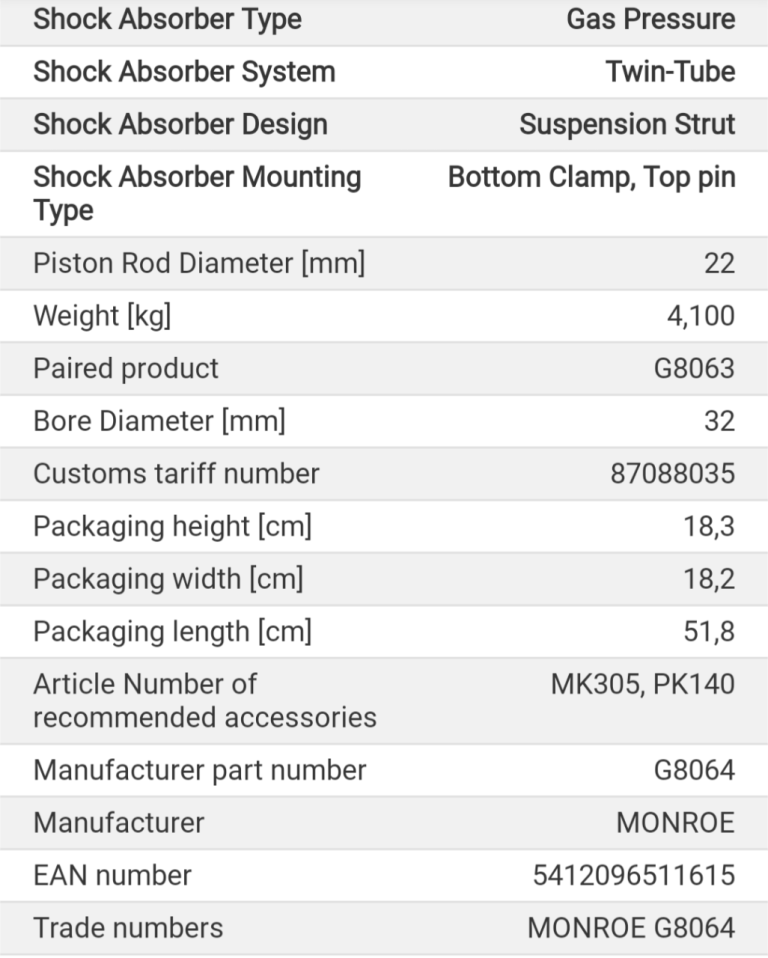Open paired product G8063
Viewport: 768px width, 958px height.
click(694, 368)
